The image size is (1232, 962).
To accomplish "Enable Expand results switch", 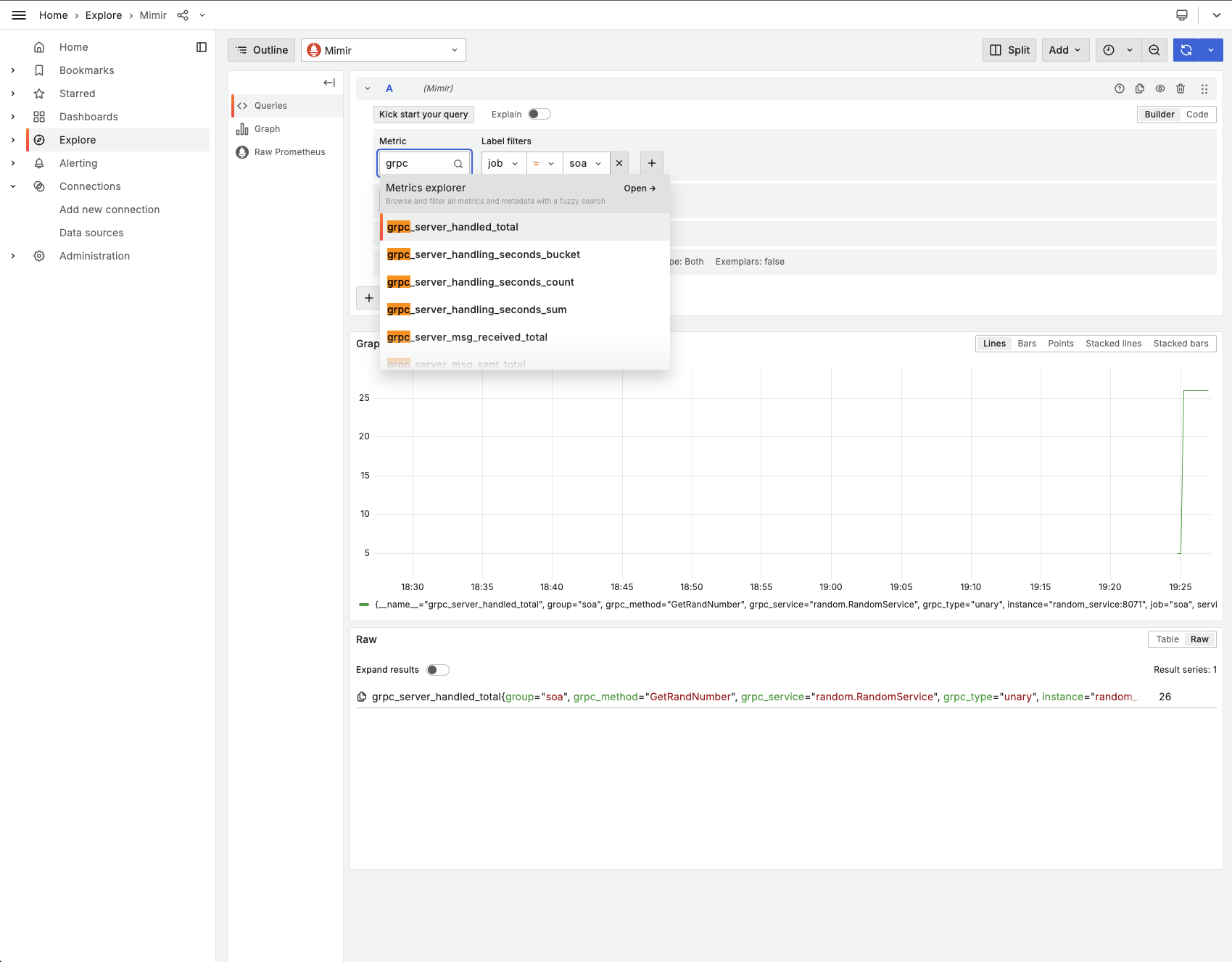I will click(438, 670).
